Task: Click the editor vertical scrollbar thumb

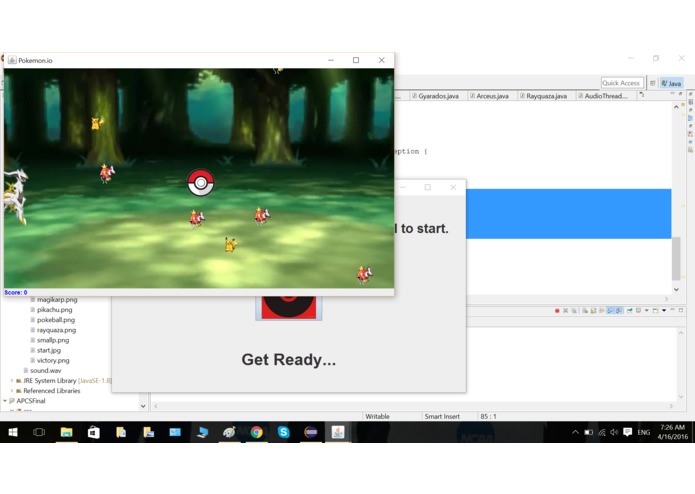Action: [x=676, y=258]
